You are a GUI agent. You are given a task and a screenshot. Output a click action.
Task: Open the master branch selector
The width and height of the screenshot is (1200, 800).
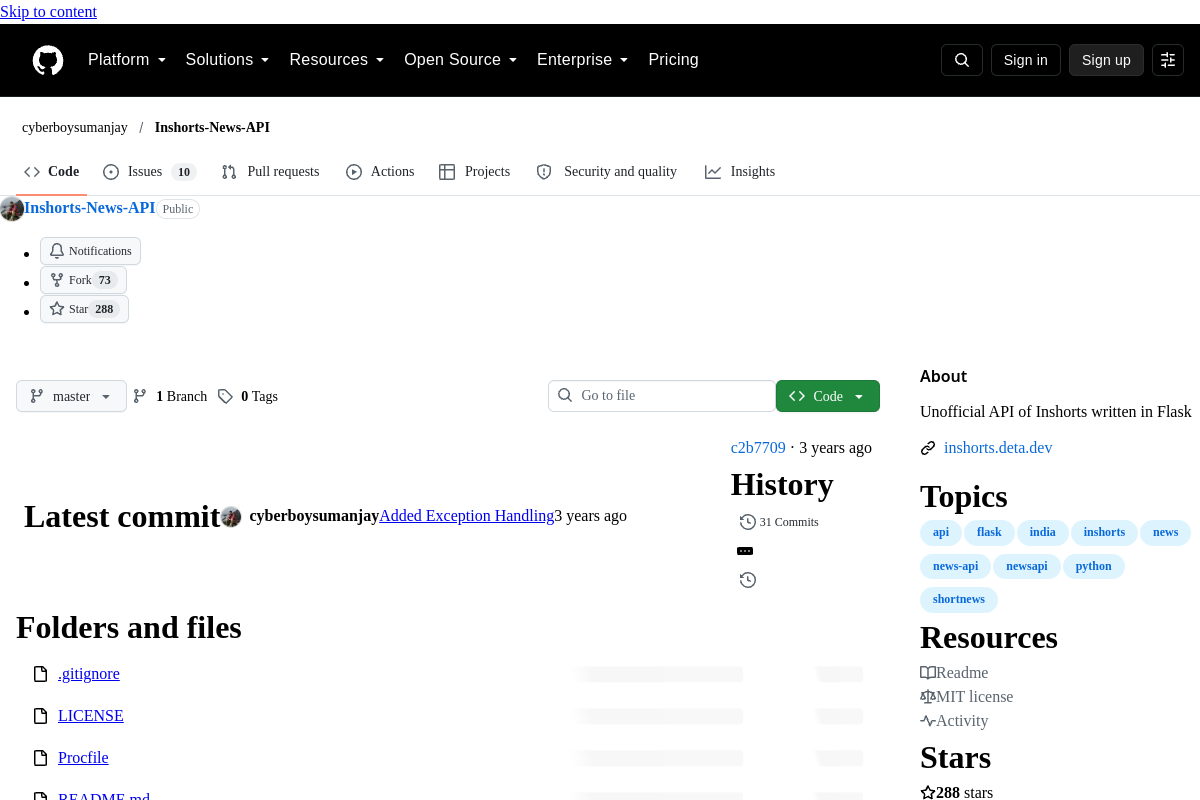click(72, 396)
